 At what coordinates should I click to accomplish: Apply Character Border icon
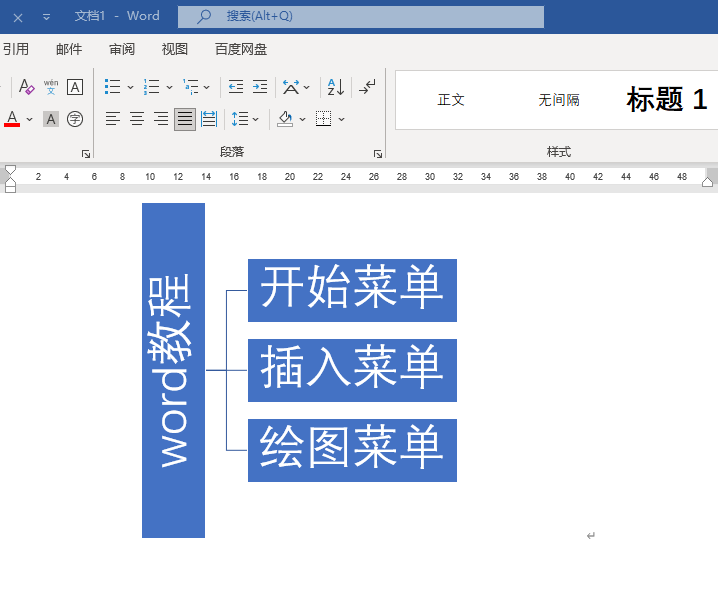[x=75, y=87]
